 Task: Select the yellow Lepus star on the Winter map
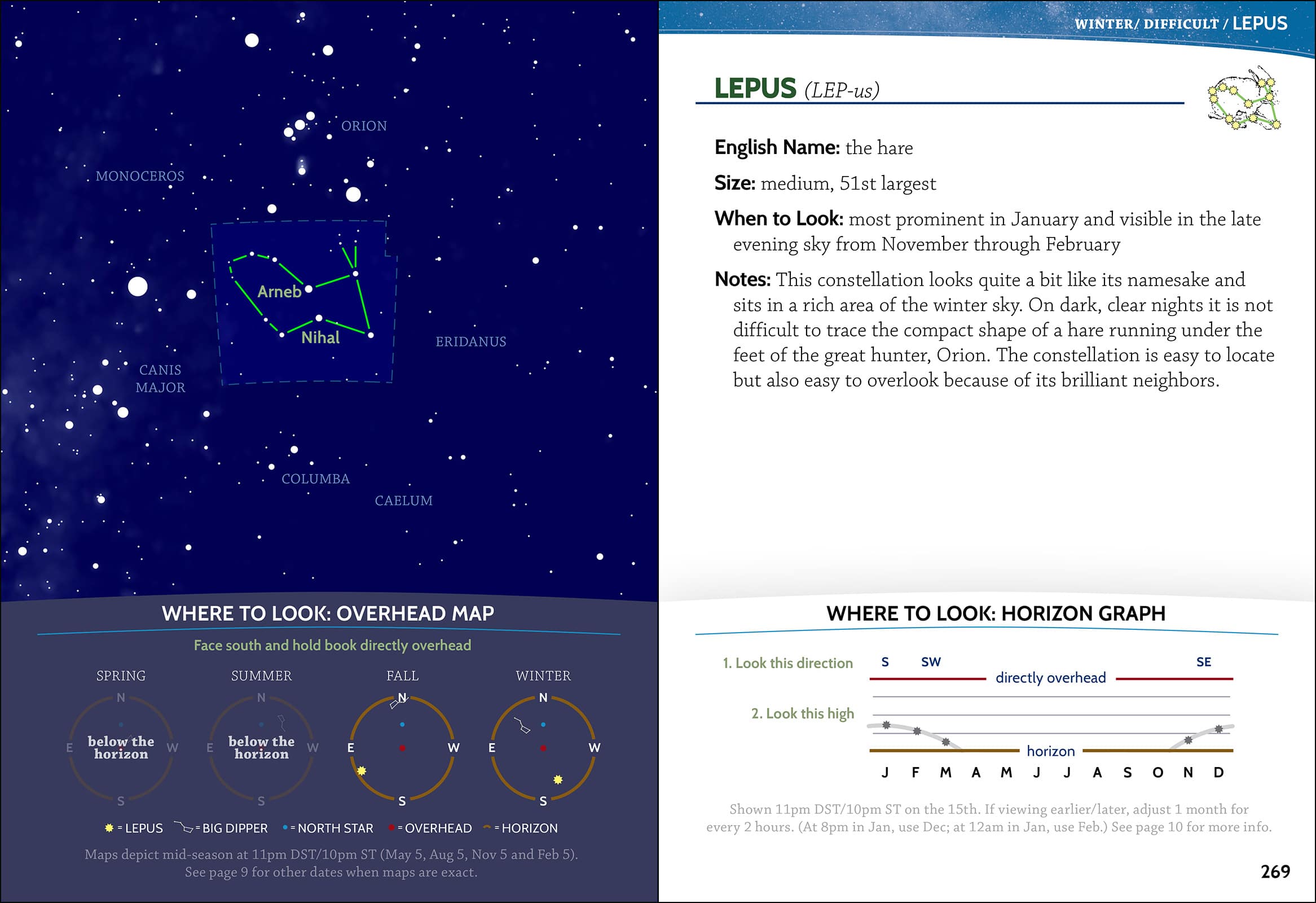[x=557, y=779]
